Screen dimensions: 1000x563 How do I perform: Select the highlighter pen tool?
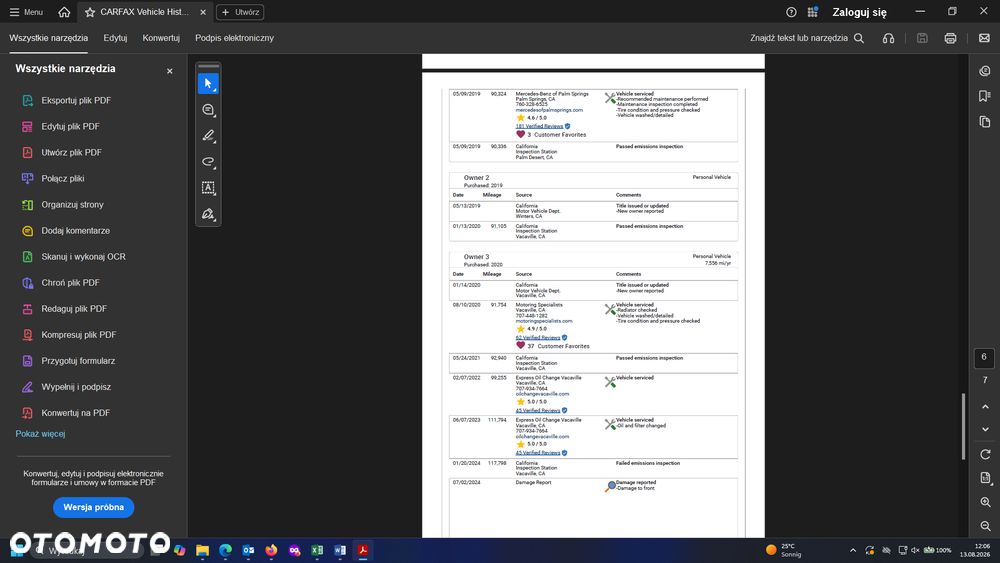click(209, 136)
